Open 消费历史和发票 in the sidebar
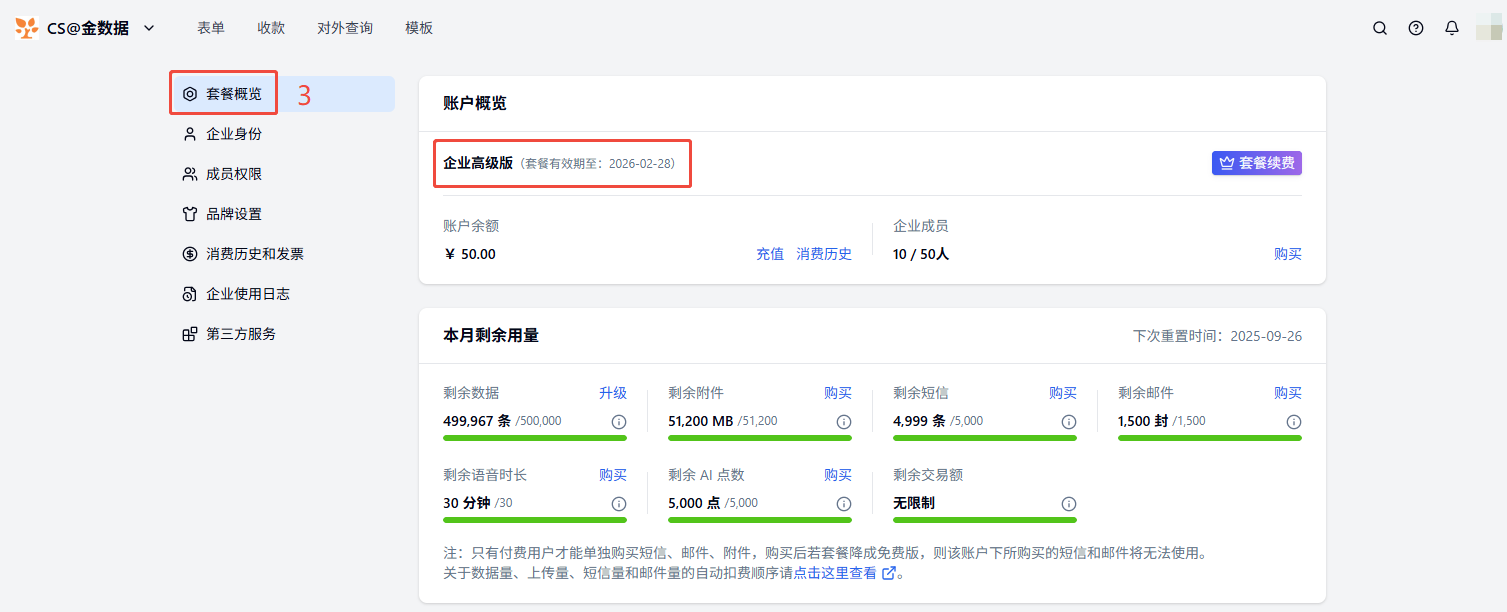Image resolution: width=1507 pixels, height=612 pixels. (x=254, y=254)
